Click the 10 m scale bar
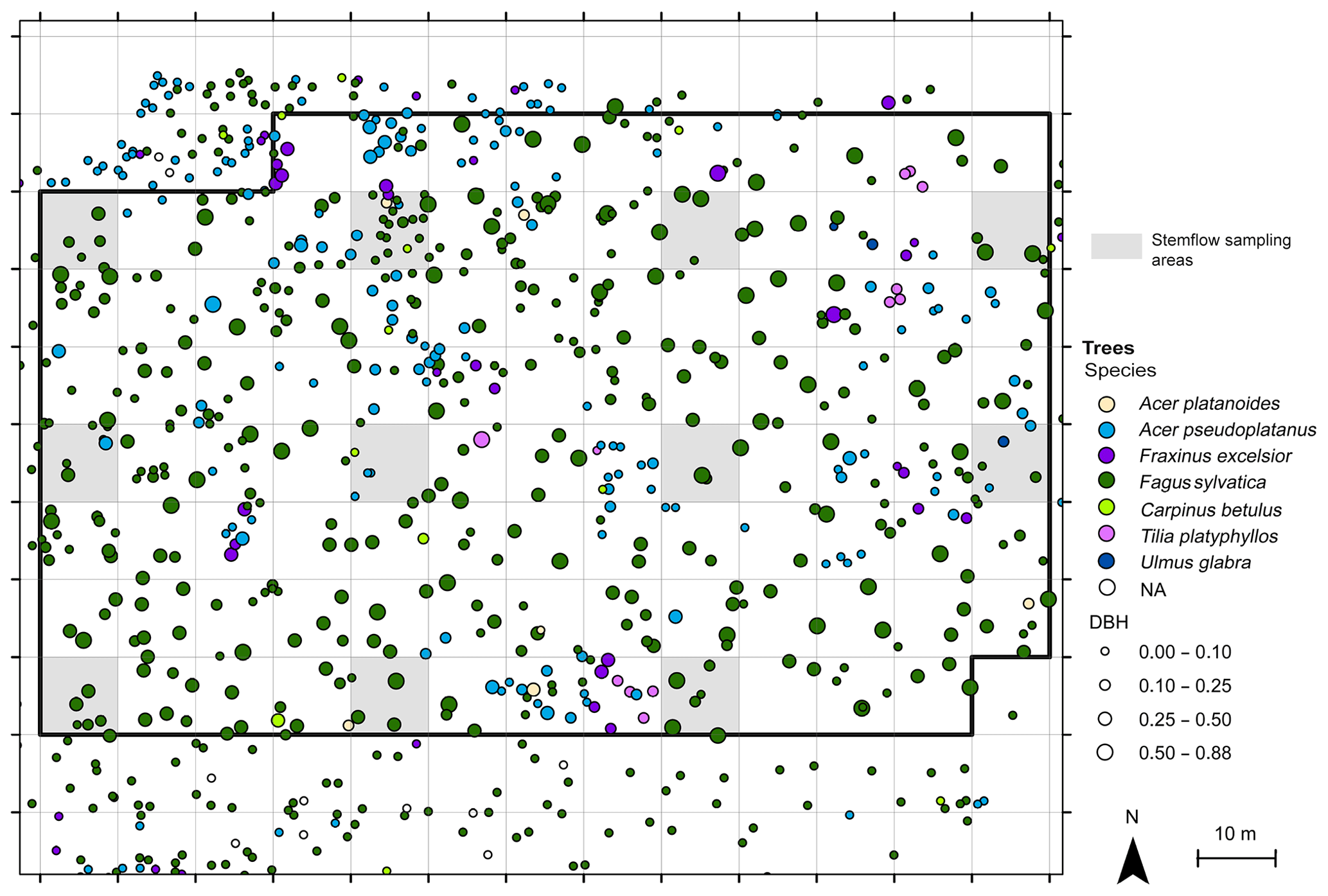 pos(1235,857)
